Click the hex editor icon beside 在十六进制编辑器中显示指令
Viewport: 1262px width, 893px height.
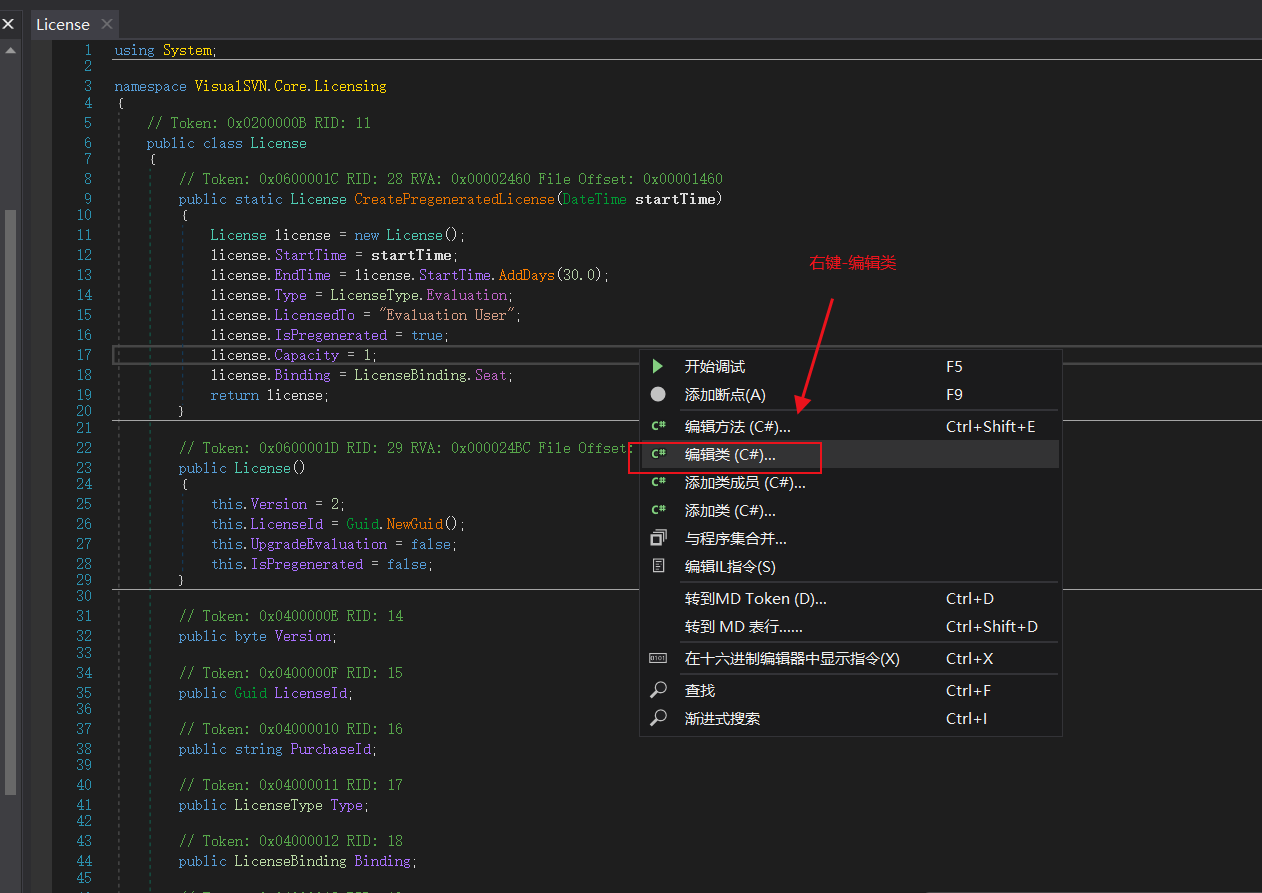pyautogui.click(x=658, y=658)
